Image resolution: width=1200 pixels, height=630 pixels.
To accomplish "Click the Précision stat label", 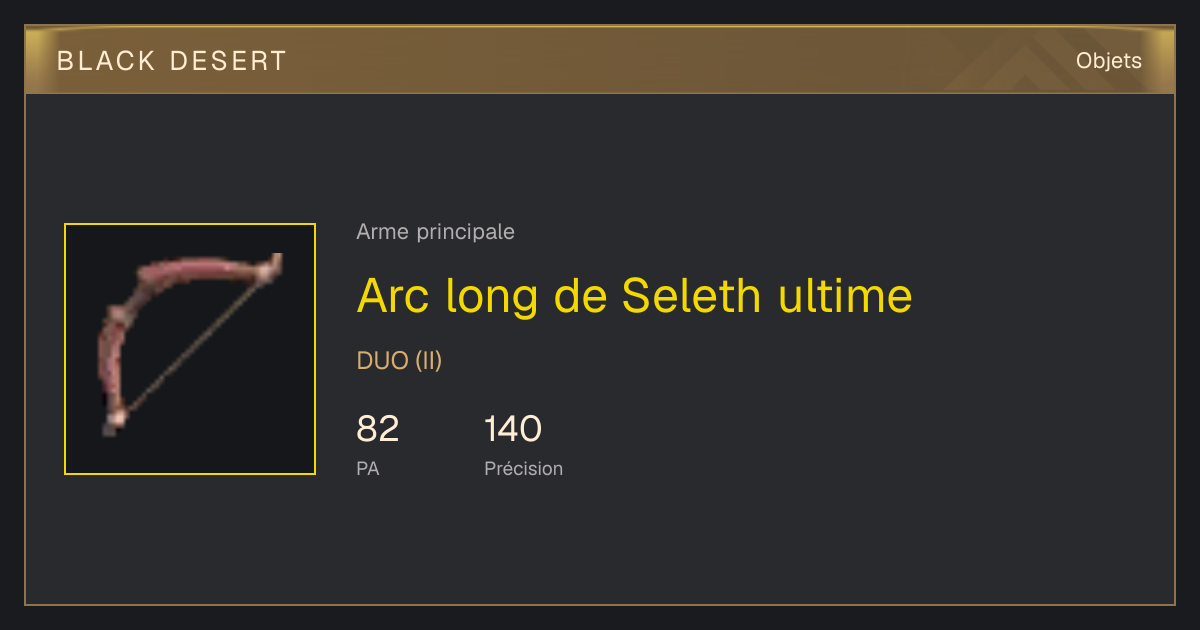I will 523,468.
